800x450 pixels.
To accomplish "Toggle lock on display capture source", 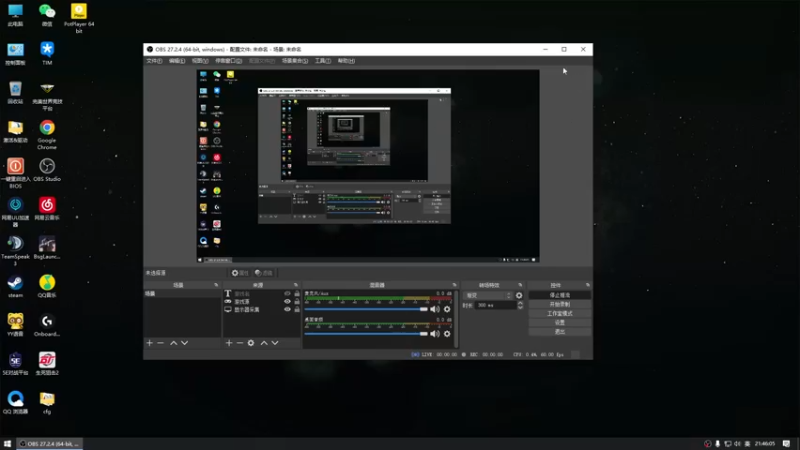I will pos(297,309).
